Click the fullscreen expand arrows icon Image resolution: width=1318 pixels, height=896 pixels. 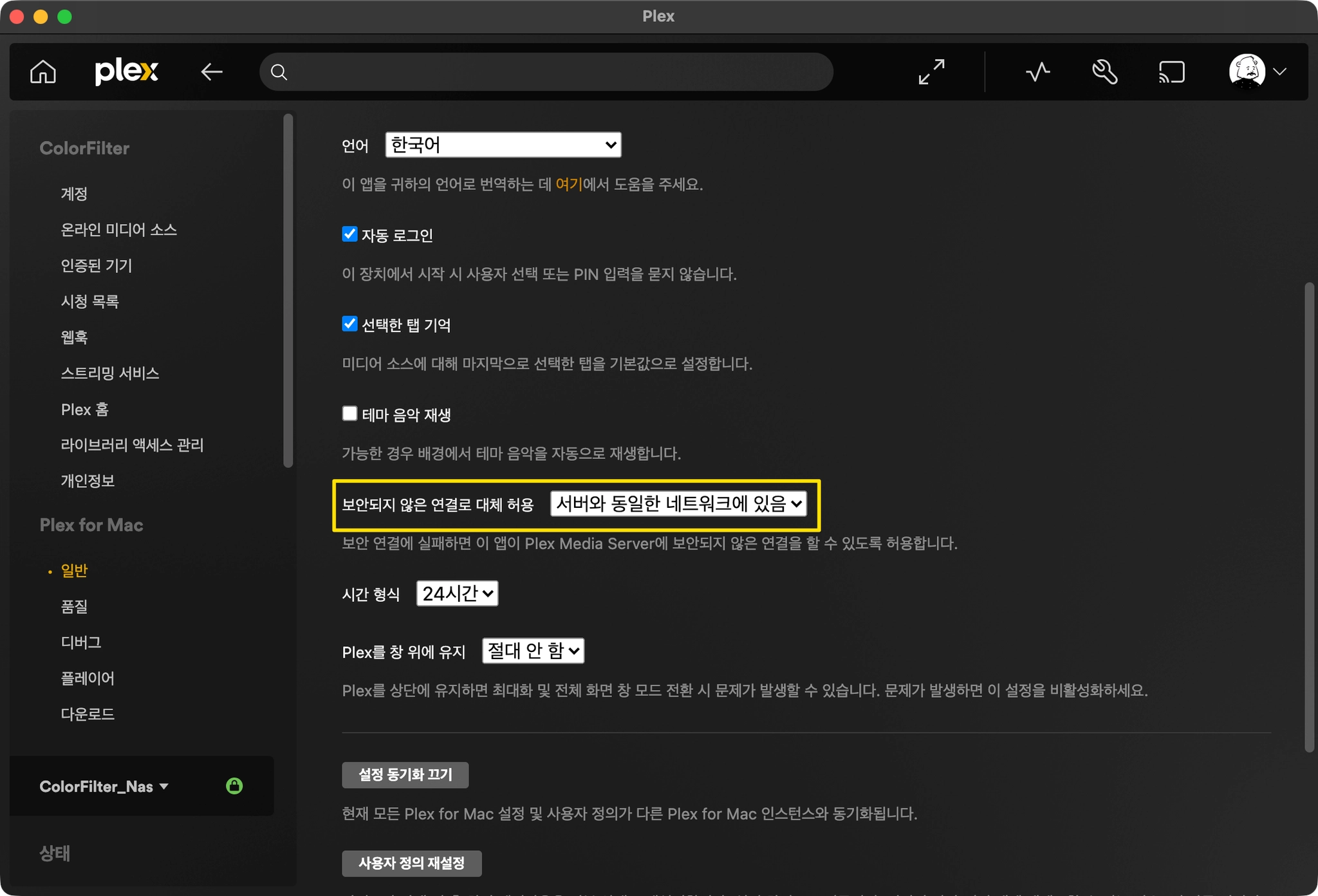pos(931,71)
